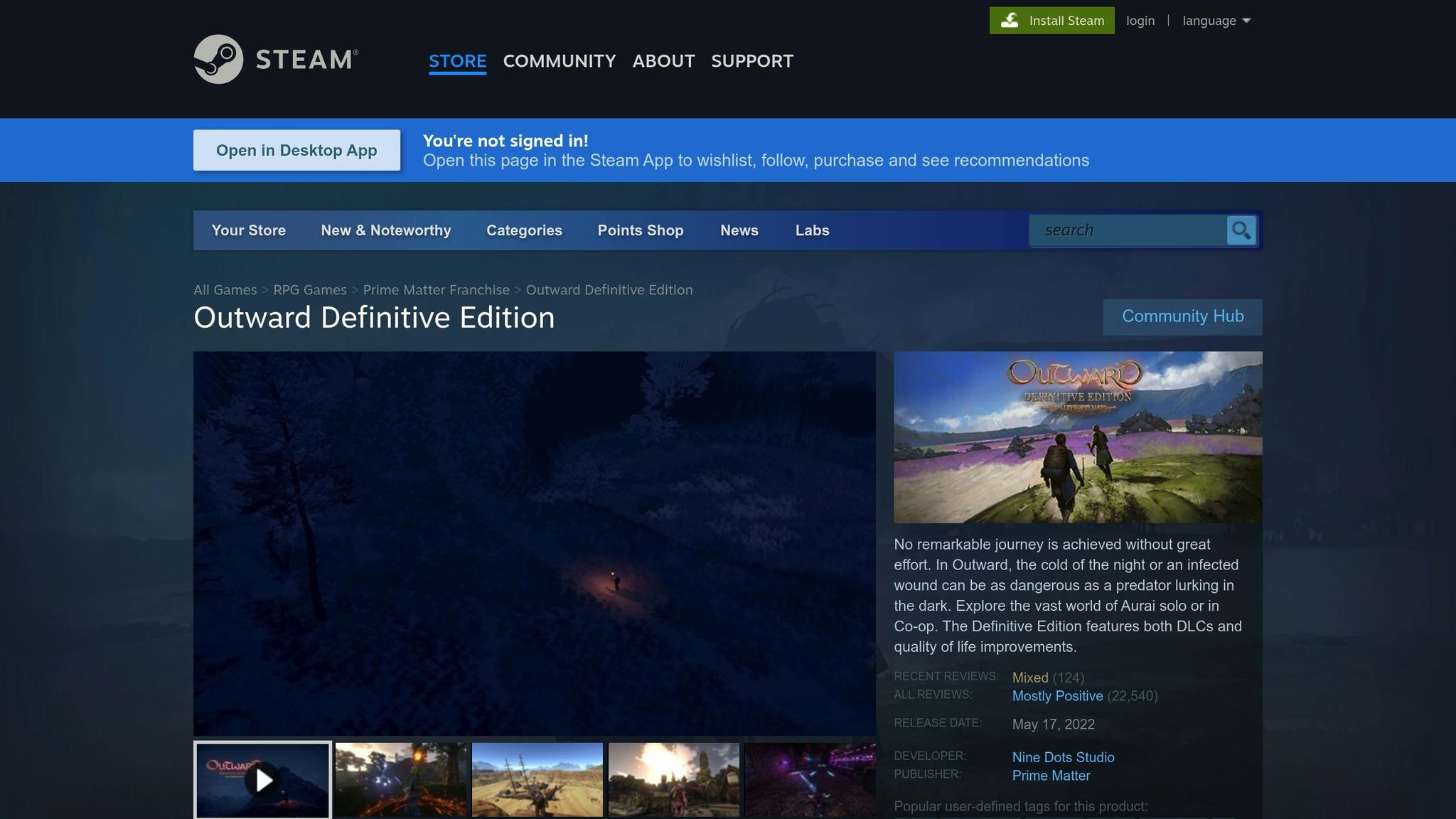The height and width of the screenshot is (819, 1456).
Task: Click inside the store search field
Action: click(x=1128, y=230)
